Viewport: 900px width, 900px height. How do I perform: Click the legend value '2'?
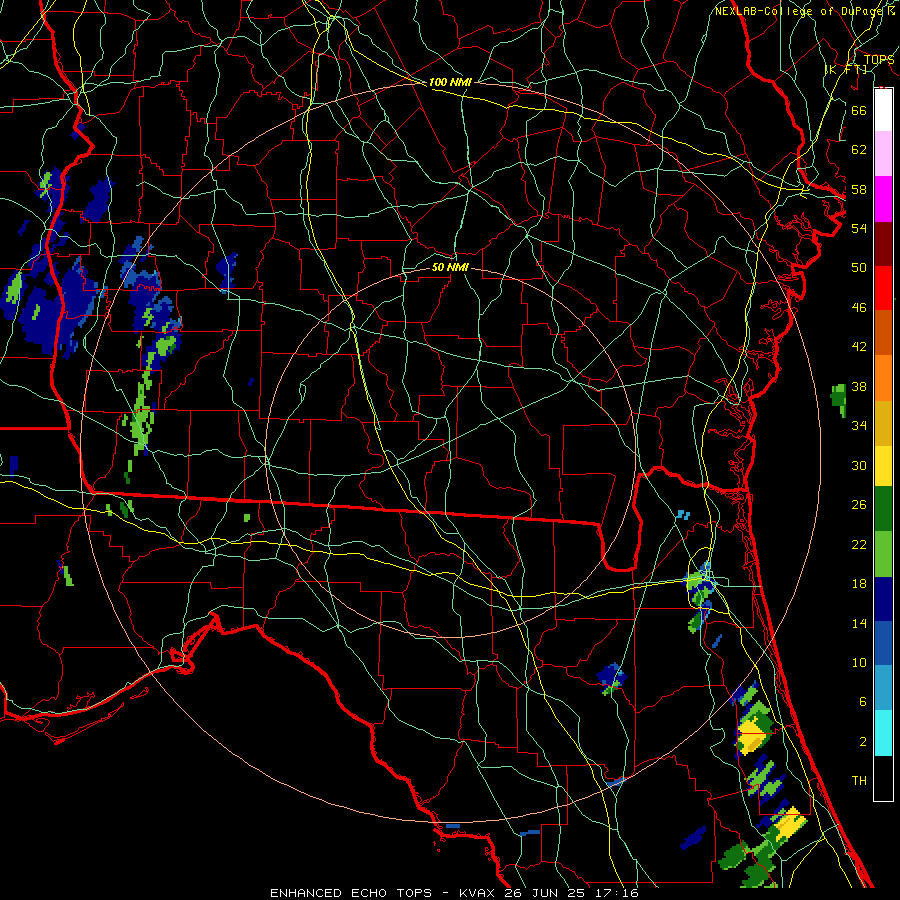[862, 742]
